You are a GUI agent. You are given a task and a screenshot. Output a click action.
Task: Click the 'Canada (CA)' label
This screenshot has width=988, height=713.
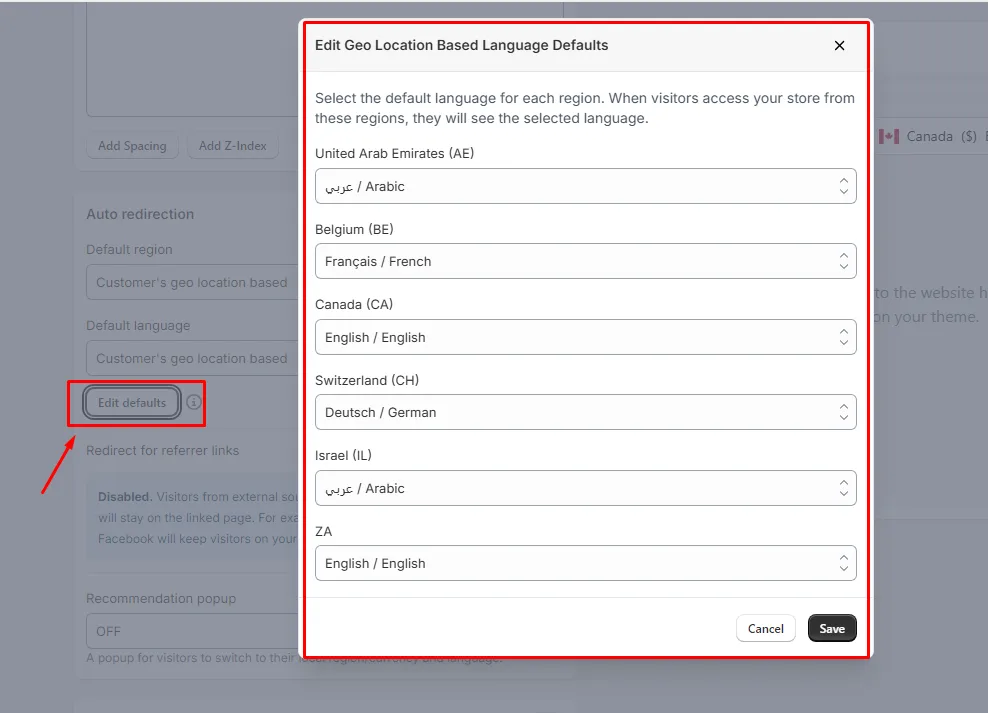point(354,304)
